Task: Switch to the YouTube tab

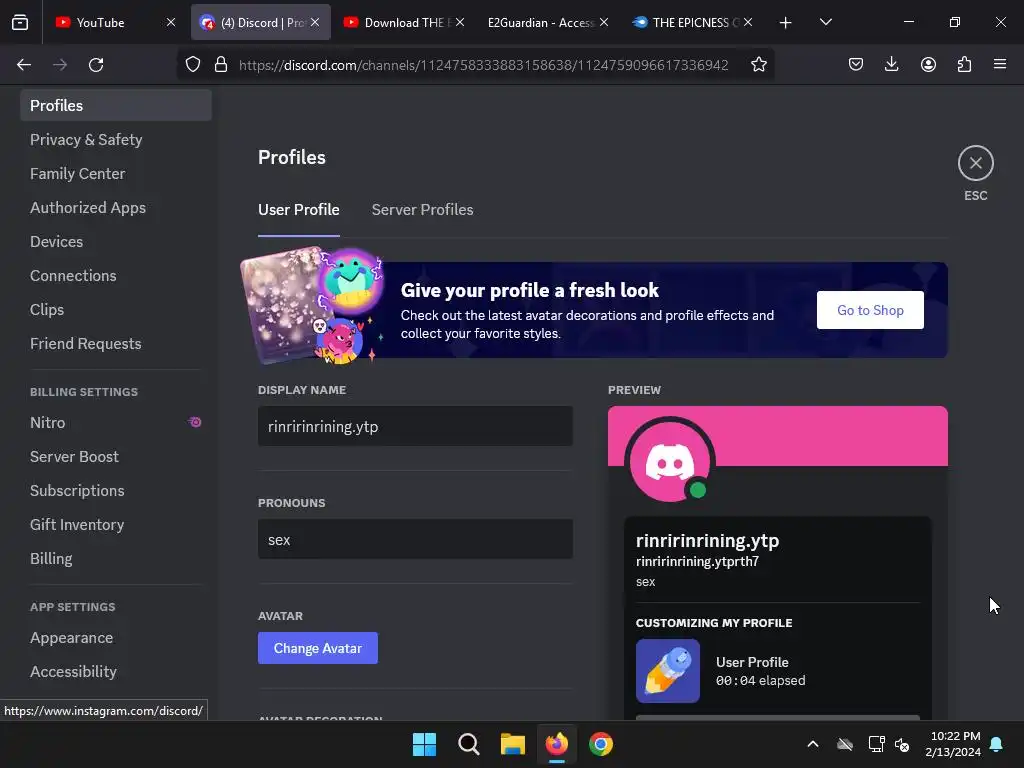Action: coord(116,22)
